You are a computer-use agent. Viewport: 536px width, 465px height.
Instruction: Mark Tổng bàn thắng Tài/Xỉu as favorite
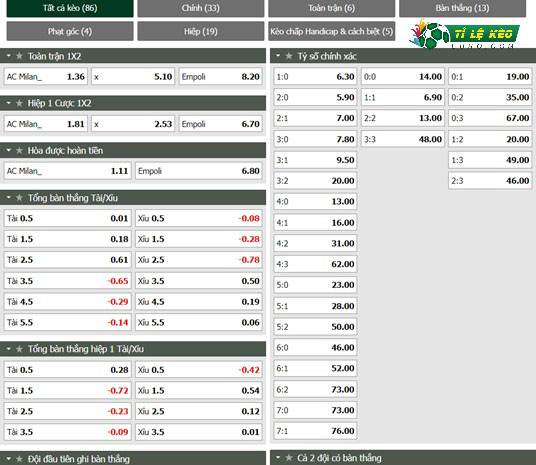pyautogui.click(x=19, y=197)
